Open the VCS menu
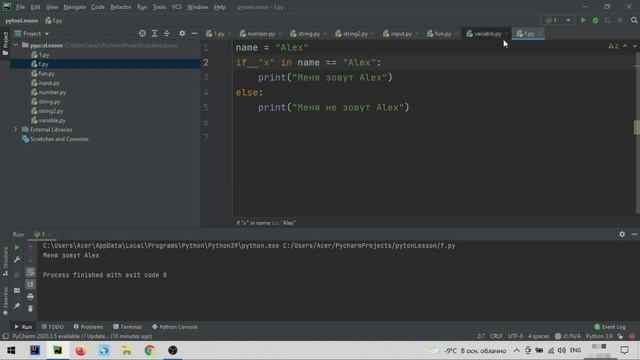The height and width of the screenshot is (360, 640). (x=177, y=7)
